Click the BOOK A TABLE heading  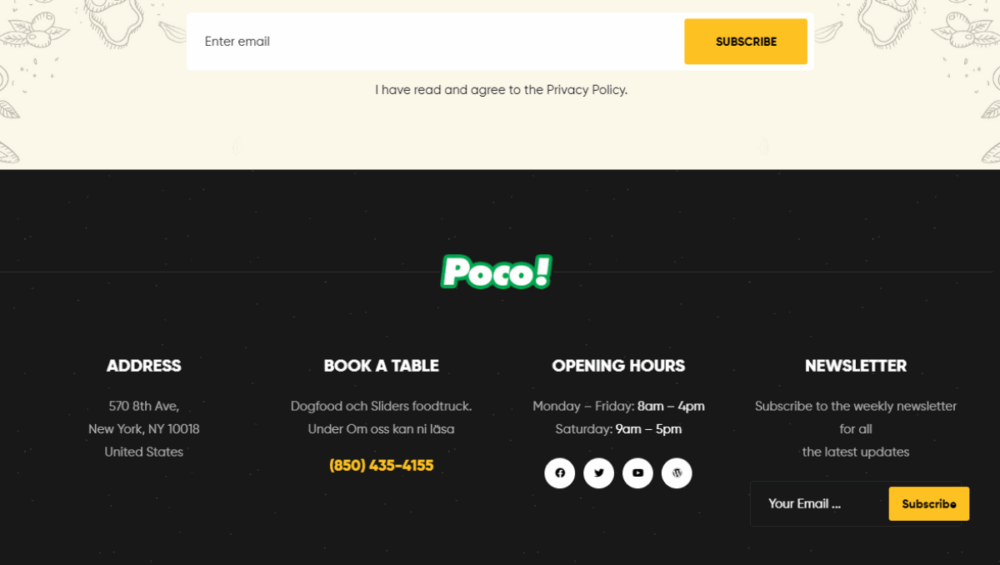pos(381,366)
